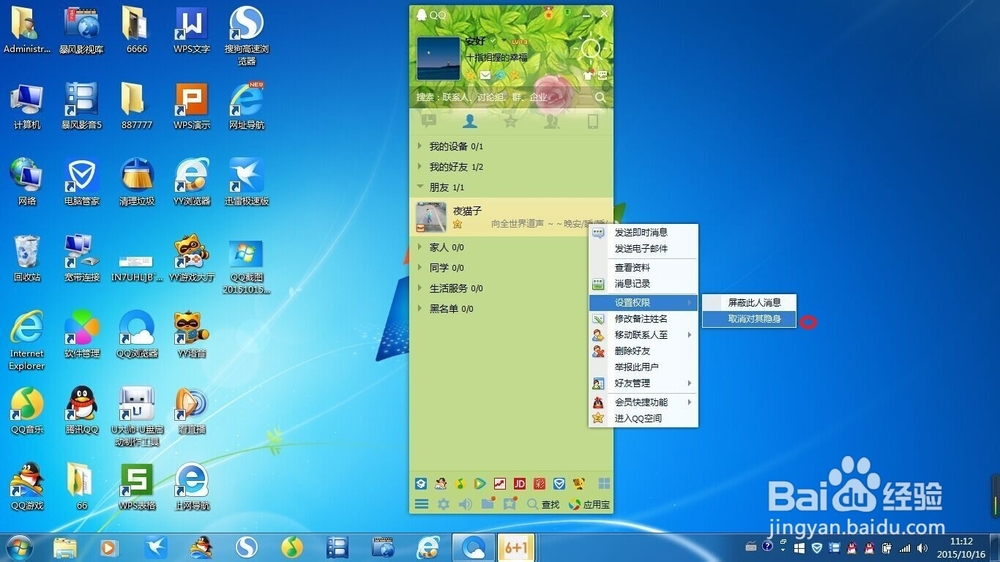Open QQ Mail envelope icon in profile header

pyautogui.click(x=485, y=75)
